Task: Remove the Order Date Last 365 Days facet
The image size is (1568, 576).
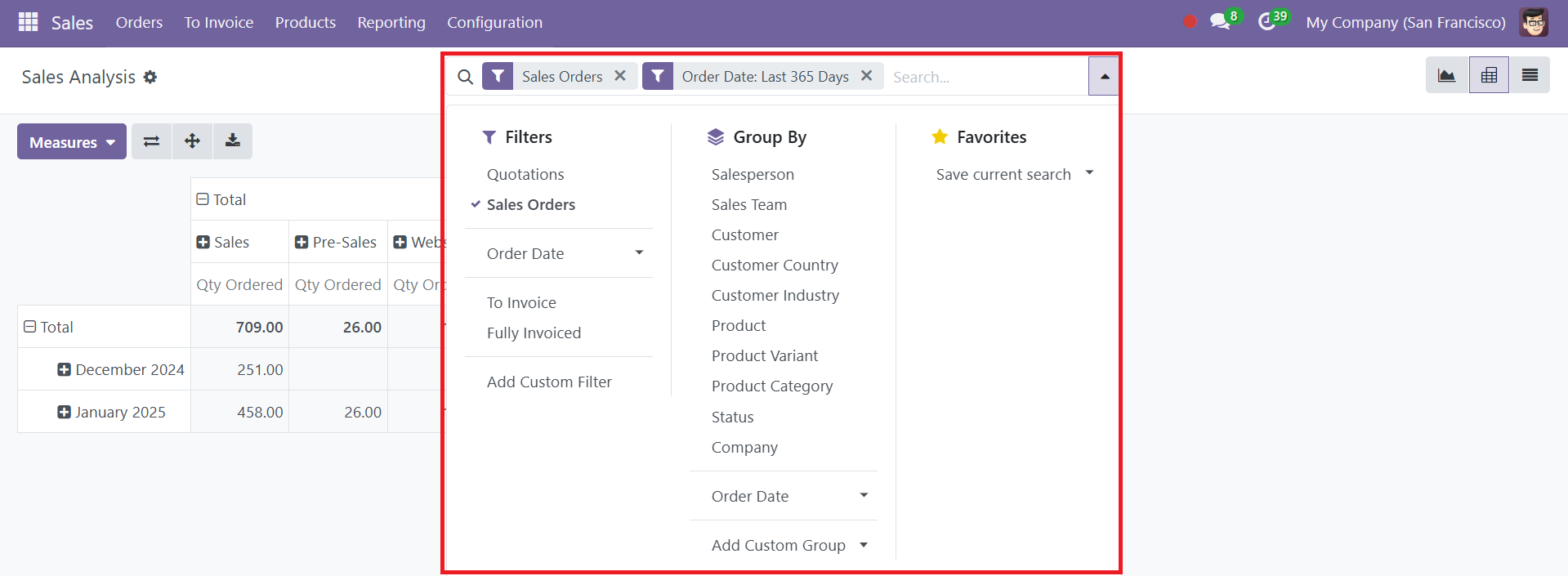Action: point(867,76)
